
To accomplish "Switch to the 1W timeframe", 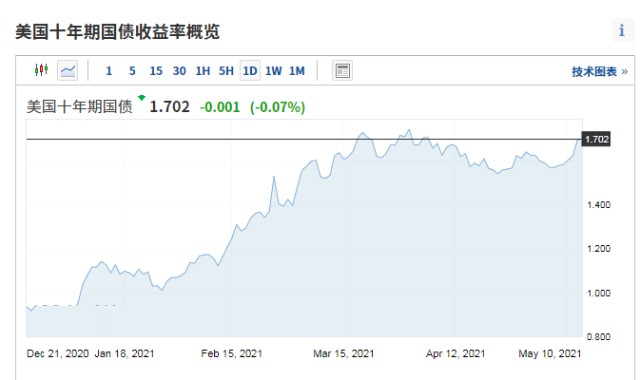I will click(273, 71).
